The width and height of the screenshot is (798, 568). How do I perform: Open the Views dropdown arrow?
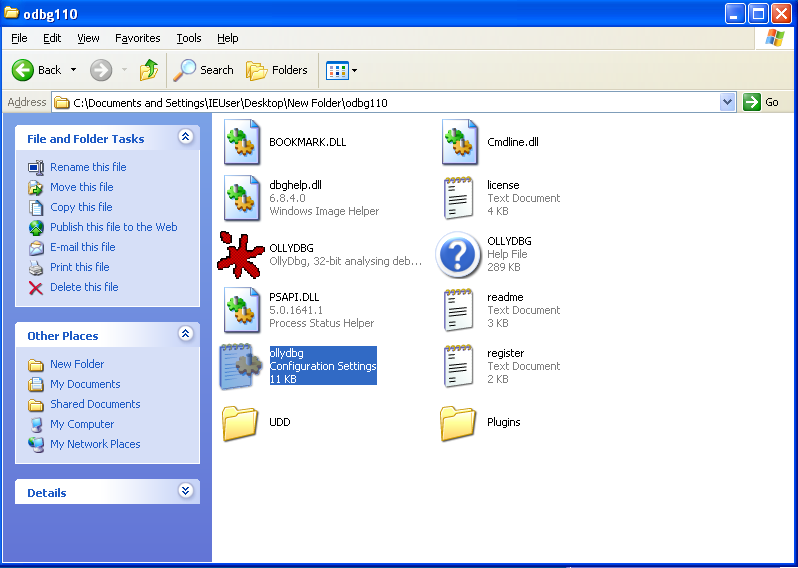[x=355, y=70]
